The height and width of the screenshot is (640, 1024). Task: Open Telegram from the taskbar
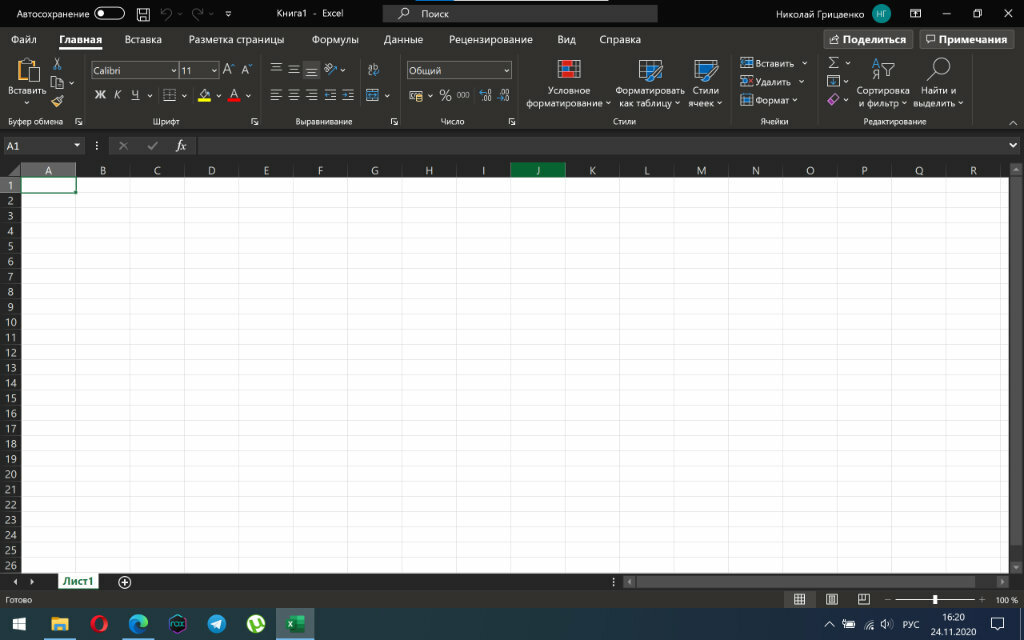coord(217,624)
